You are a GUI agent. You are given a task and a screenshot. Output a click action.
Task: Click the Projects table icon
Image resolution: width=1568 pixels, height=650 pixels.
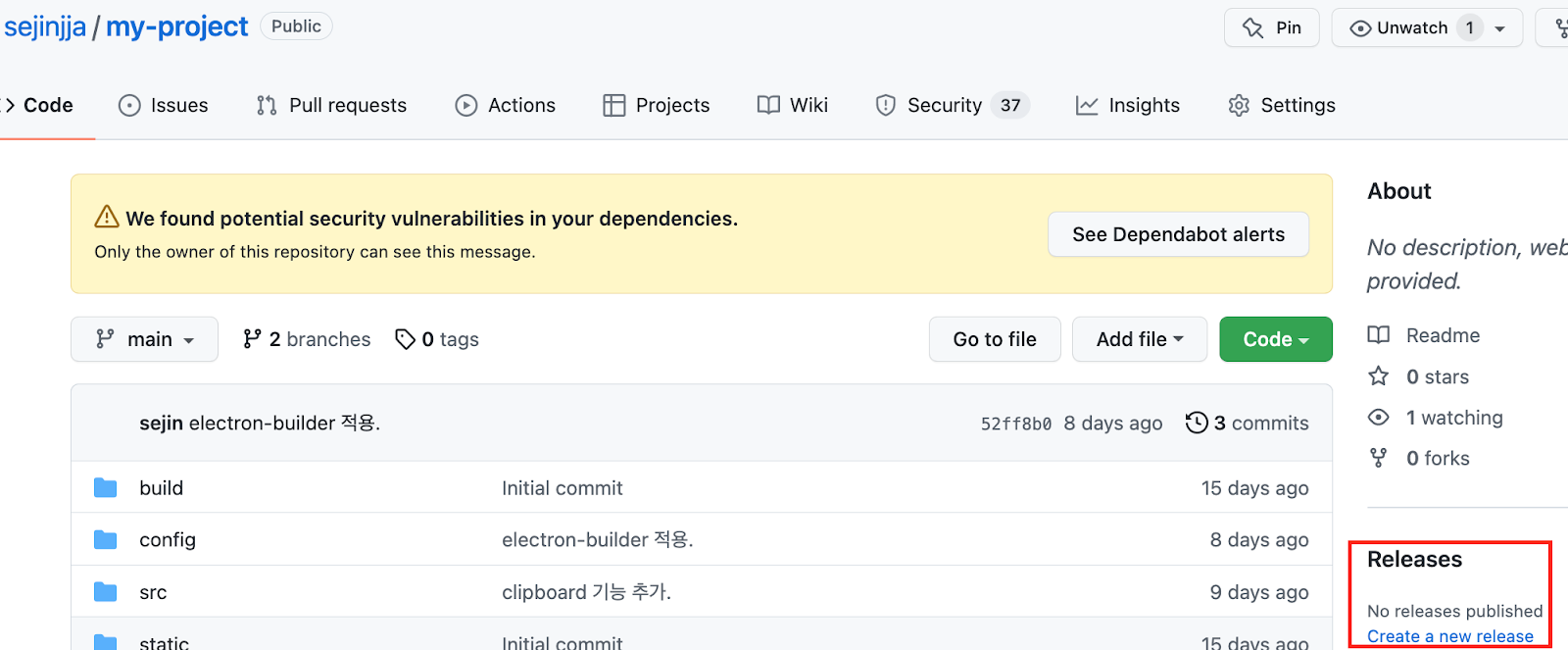click(614, 105)
